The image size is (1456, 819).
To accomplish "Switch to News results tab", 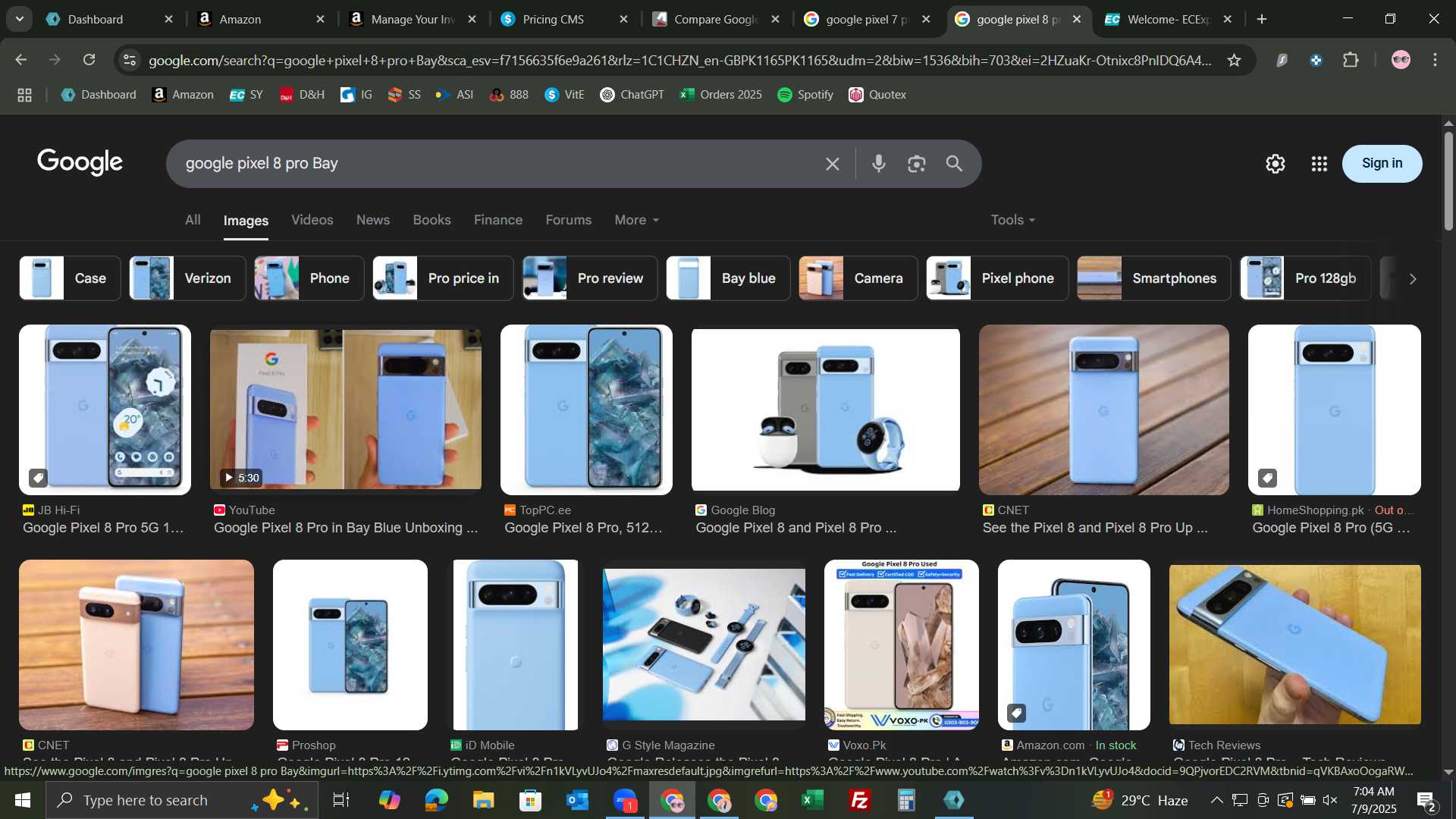I will [373, 220].
